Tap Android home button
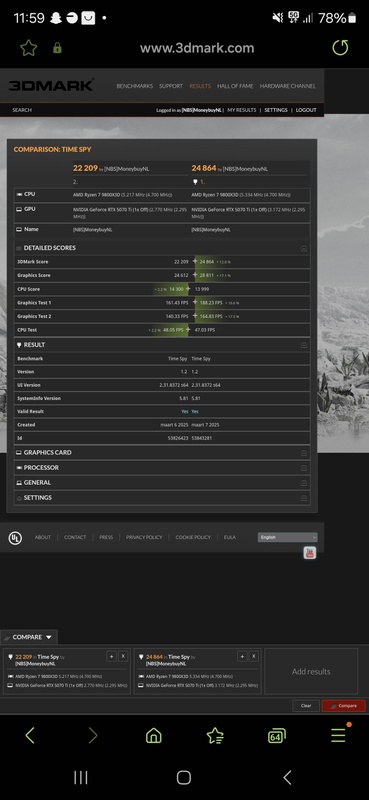369x800 pixels. coord(184,778)
